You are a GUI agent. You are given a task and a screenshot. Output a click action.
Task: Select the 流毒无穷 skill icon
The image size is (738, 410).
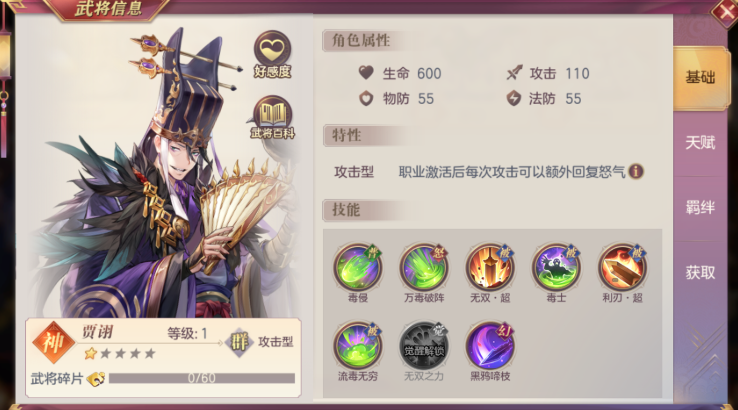pyautogui.click(x=358, y=346)
